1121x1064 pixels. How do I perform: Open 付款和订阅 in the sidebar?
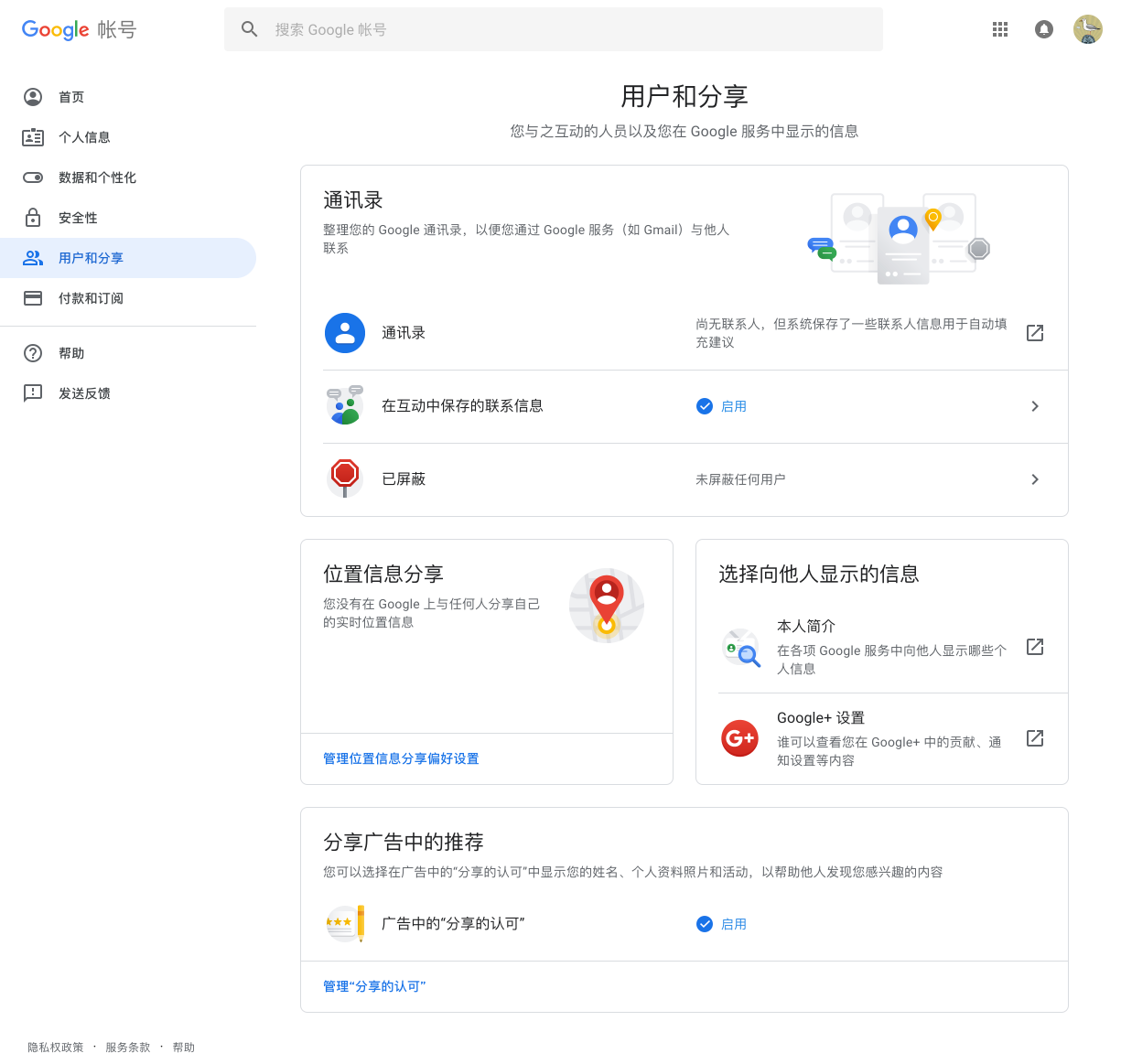pyautogui.click(x=128, y=298)
